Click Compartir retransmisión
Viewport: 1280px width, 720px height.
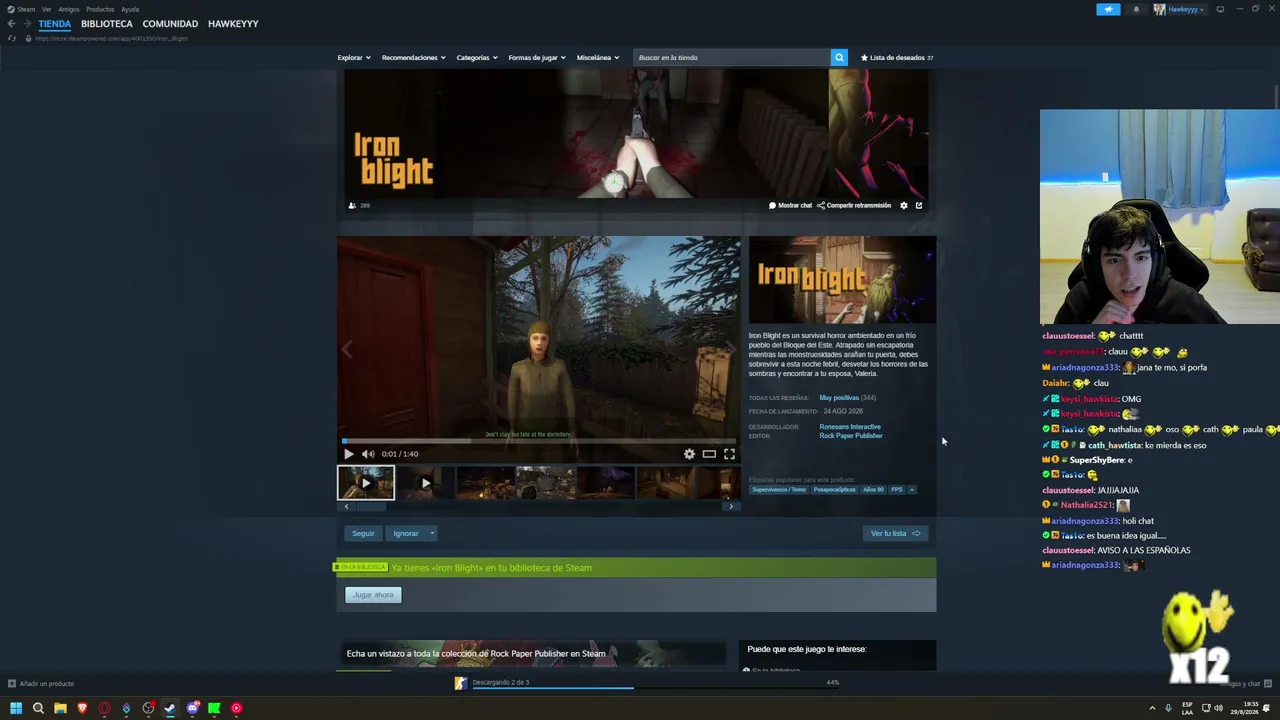pos(854,205)
